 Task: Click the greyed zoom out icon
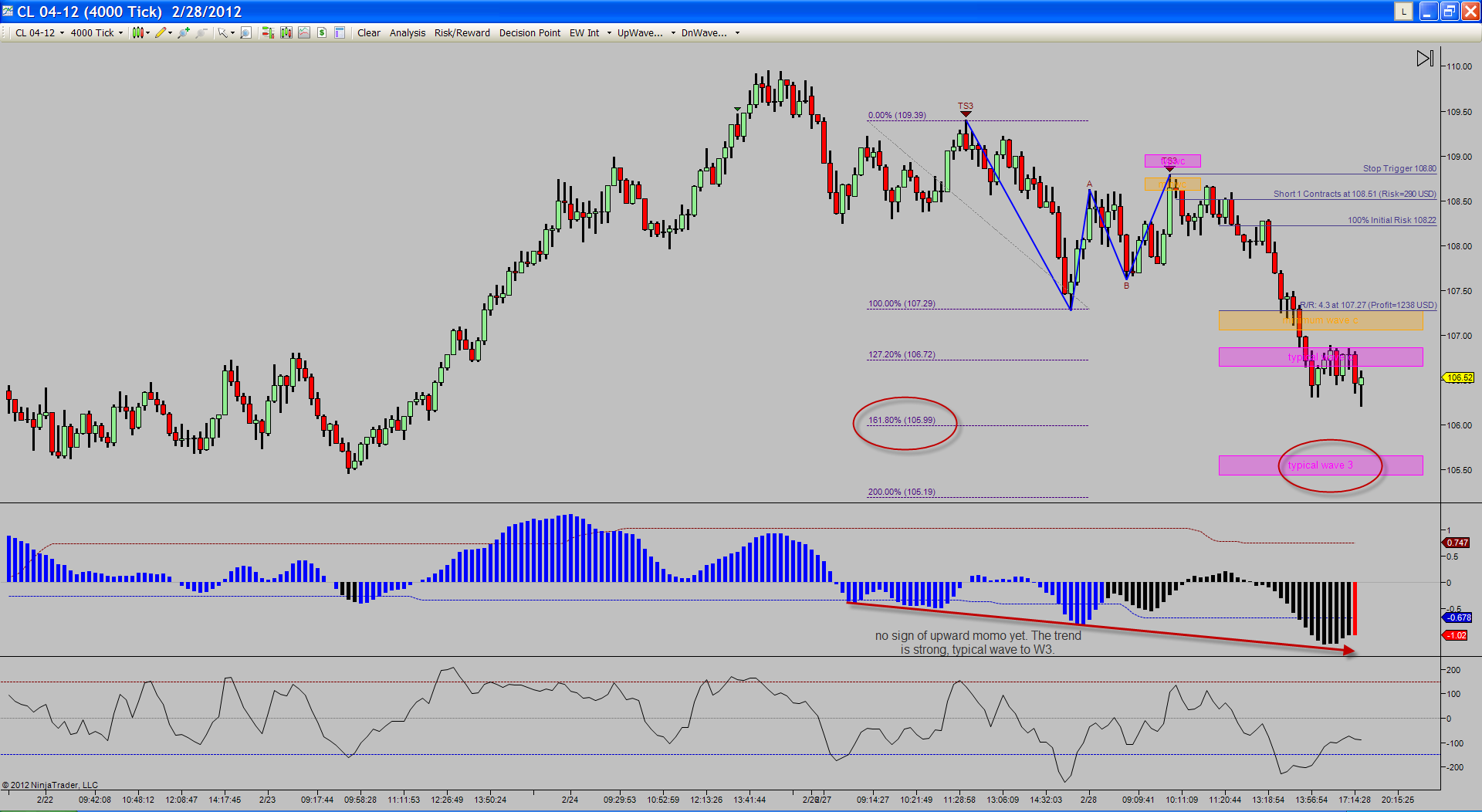pos(201,32)
